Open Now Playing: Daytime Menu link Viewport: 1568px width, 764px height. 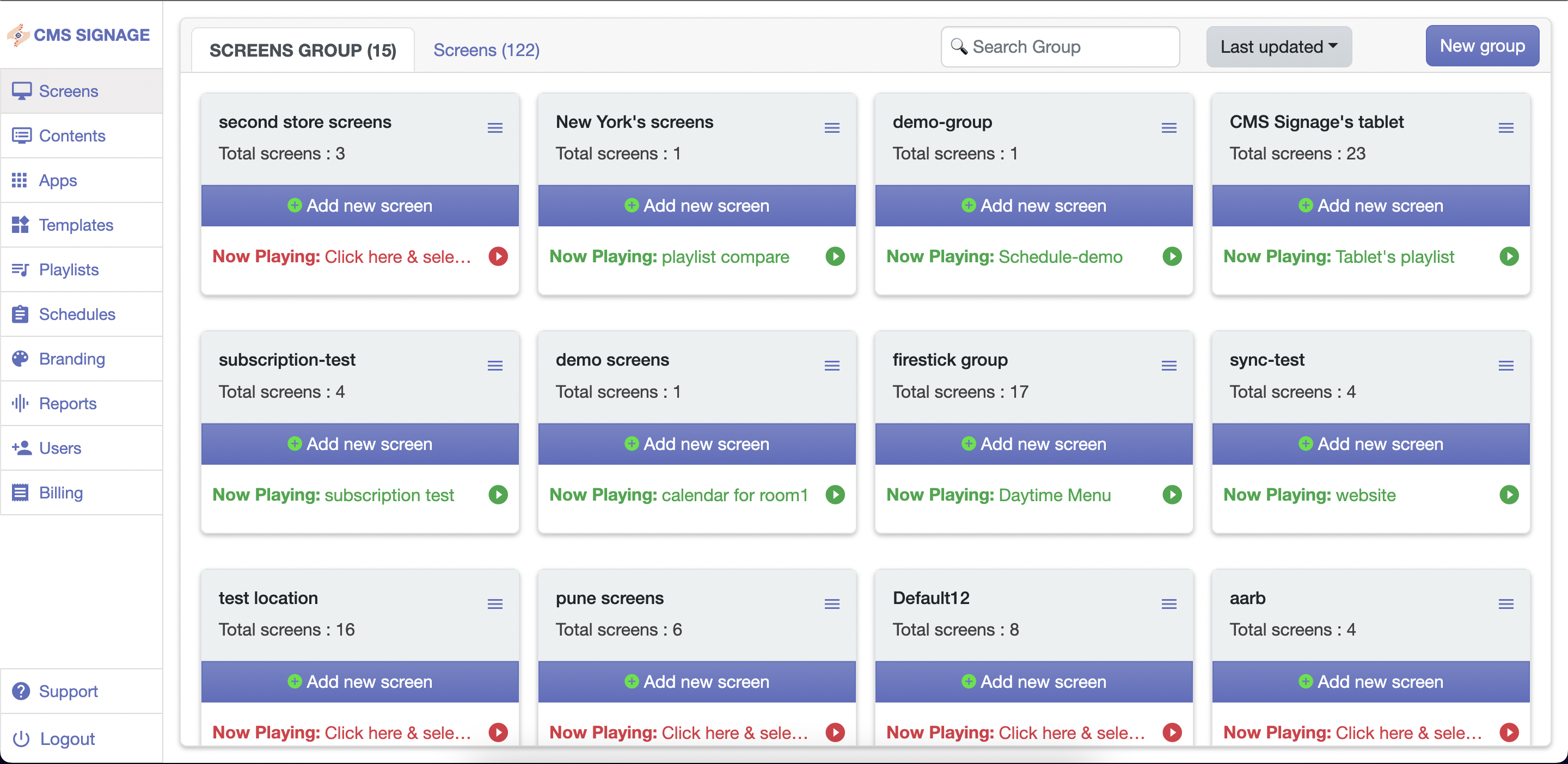999,495
